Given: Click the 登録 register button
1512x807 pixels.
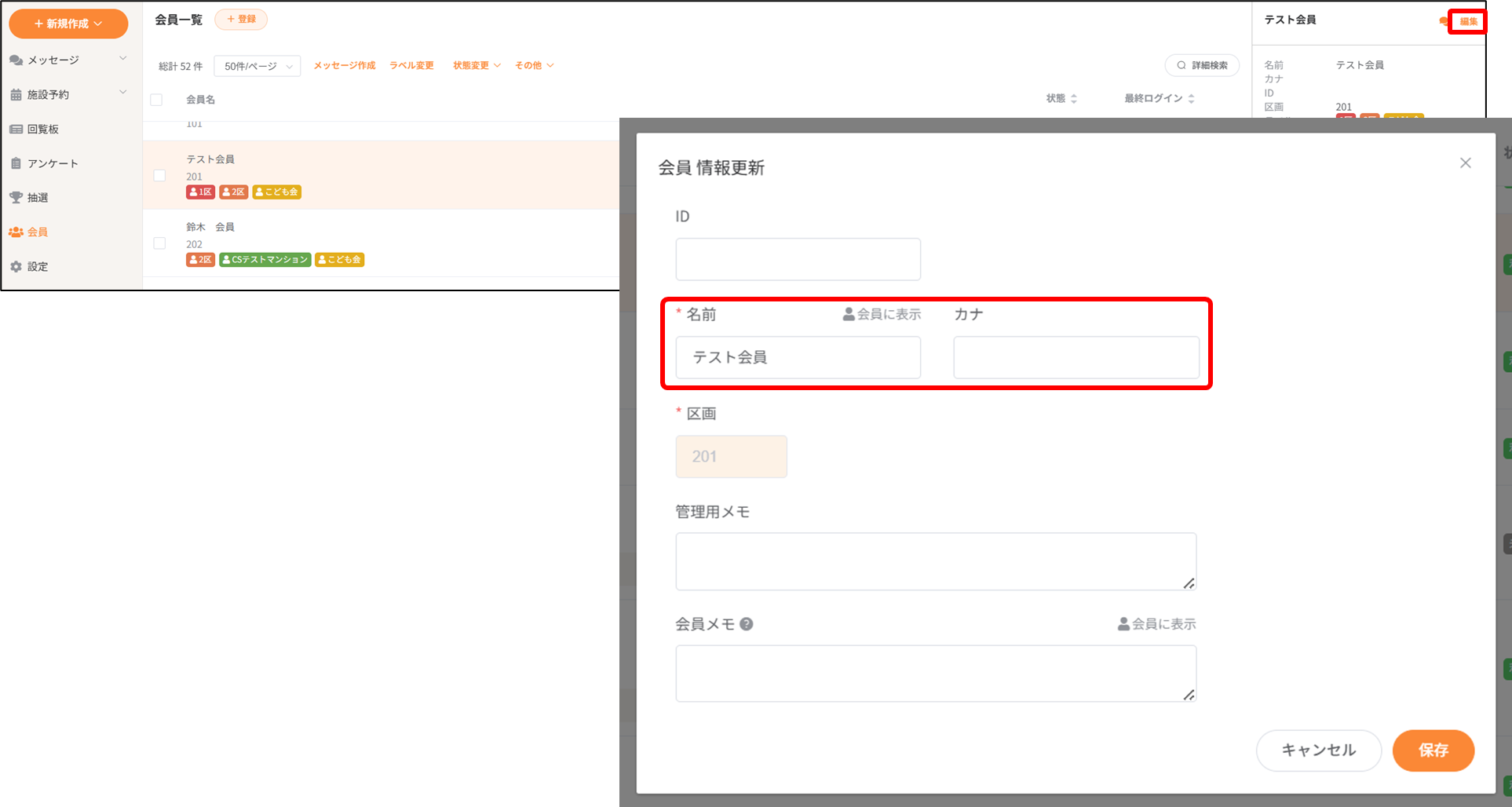Looking at the screenshot, I should [x=241, y=19].
